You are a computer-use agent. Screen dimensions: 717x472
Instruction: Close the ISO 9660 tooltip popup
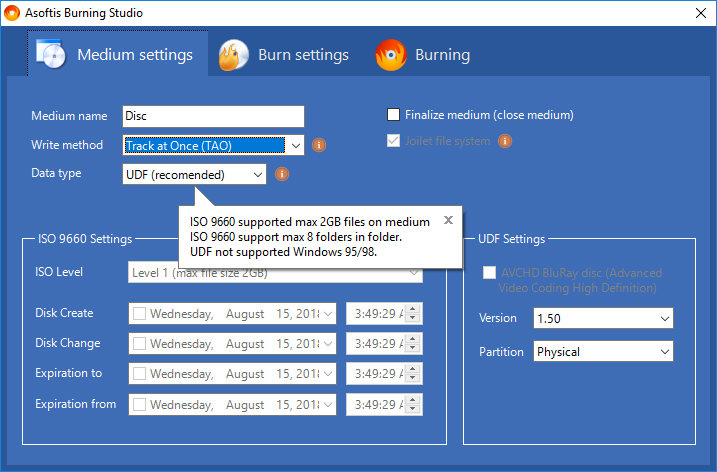point(448,220)
